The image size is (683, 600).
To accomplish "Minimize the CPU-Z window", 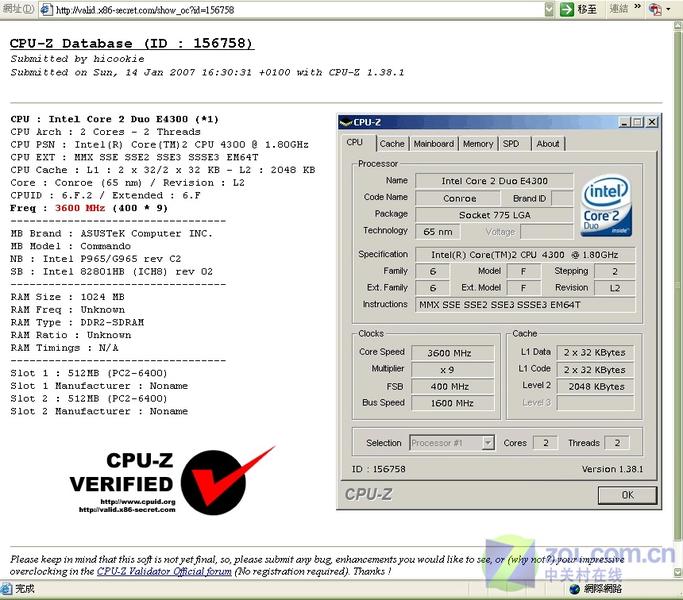I will tap(624, 122).
